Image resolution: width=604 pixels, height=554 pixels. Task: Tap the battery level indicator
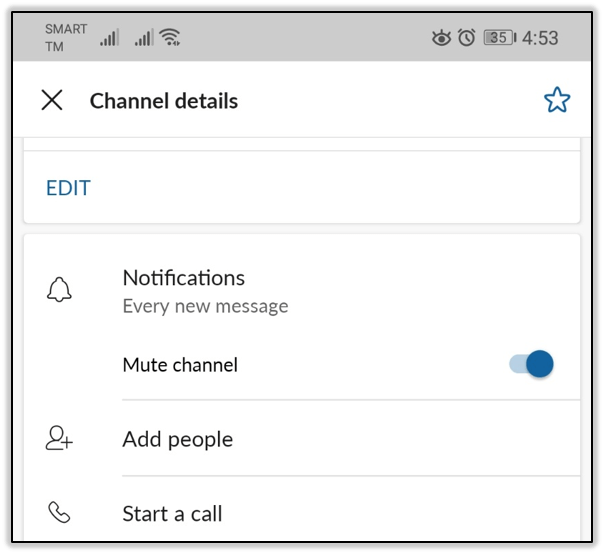(x=498, y=38)
